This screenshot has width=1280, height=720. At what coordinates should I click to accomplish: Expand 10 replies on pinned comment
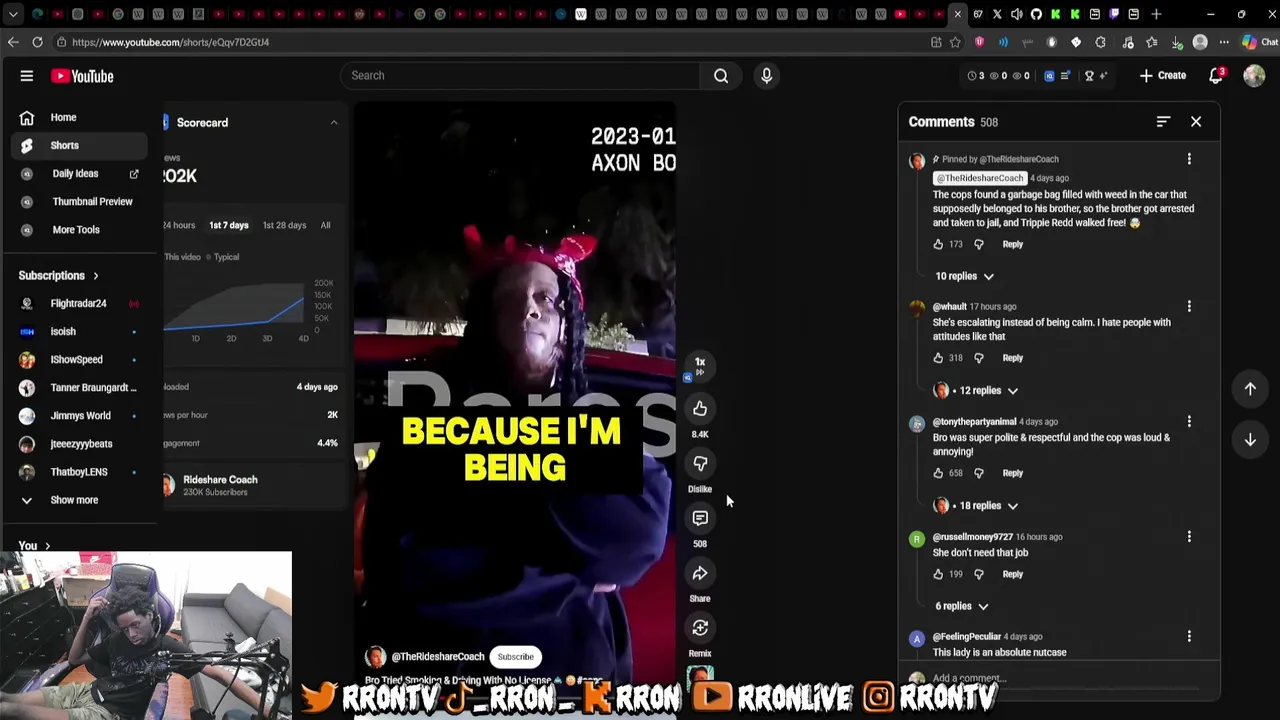[964, 276]
